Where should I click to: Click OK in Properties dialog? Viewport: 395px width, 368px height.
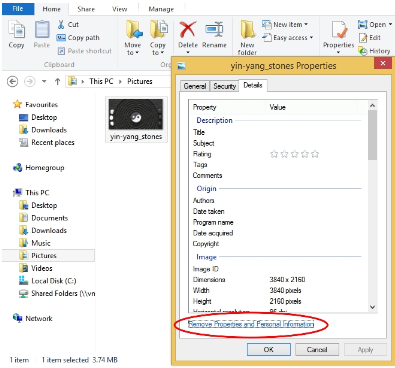pos(269,350)
